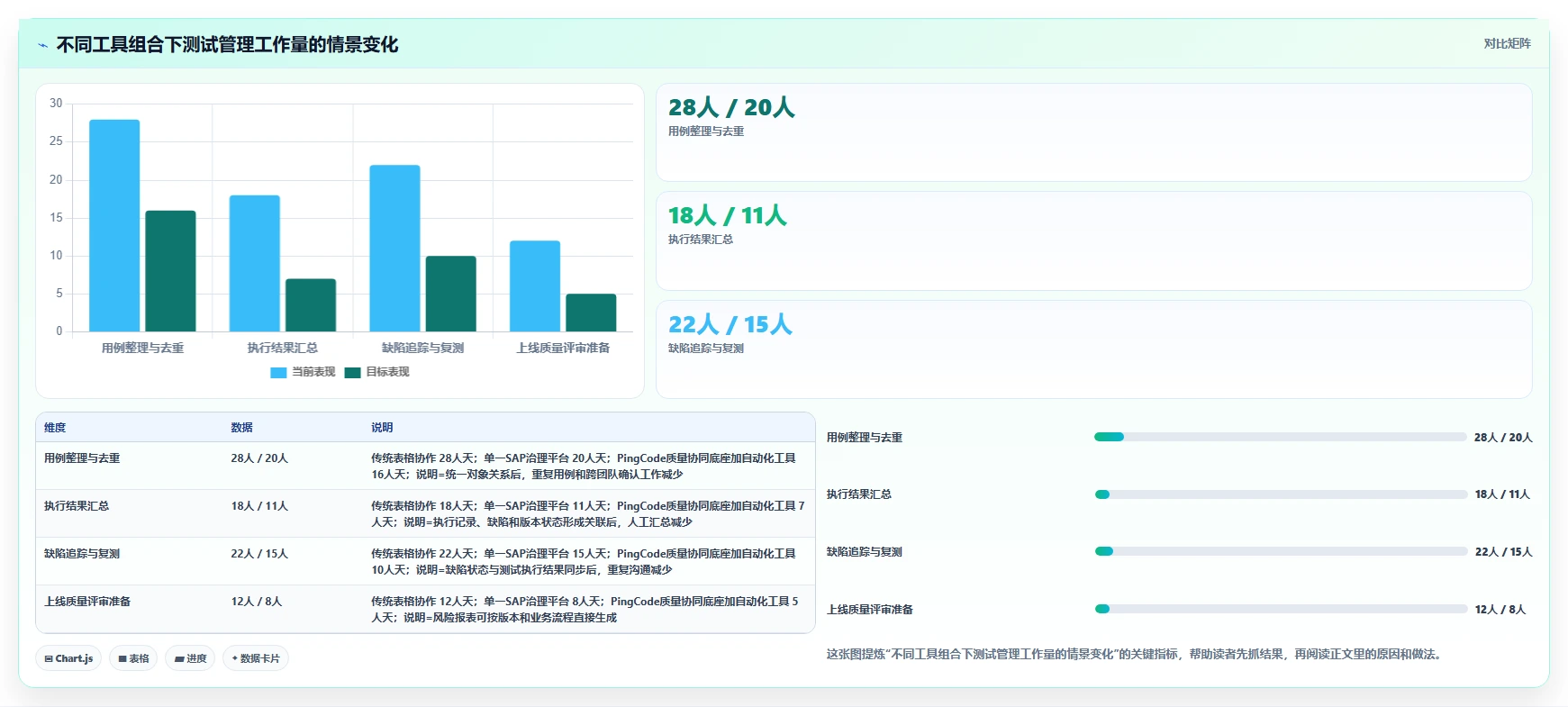Click the dark green bar for 执行结果汇总
This screenshot has width=1568, height=707.
click(x=311, y=305)
